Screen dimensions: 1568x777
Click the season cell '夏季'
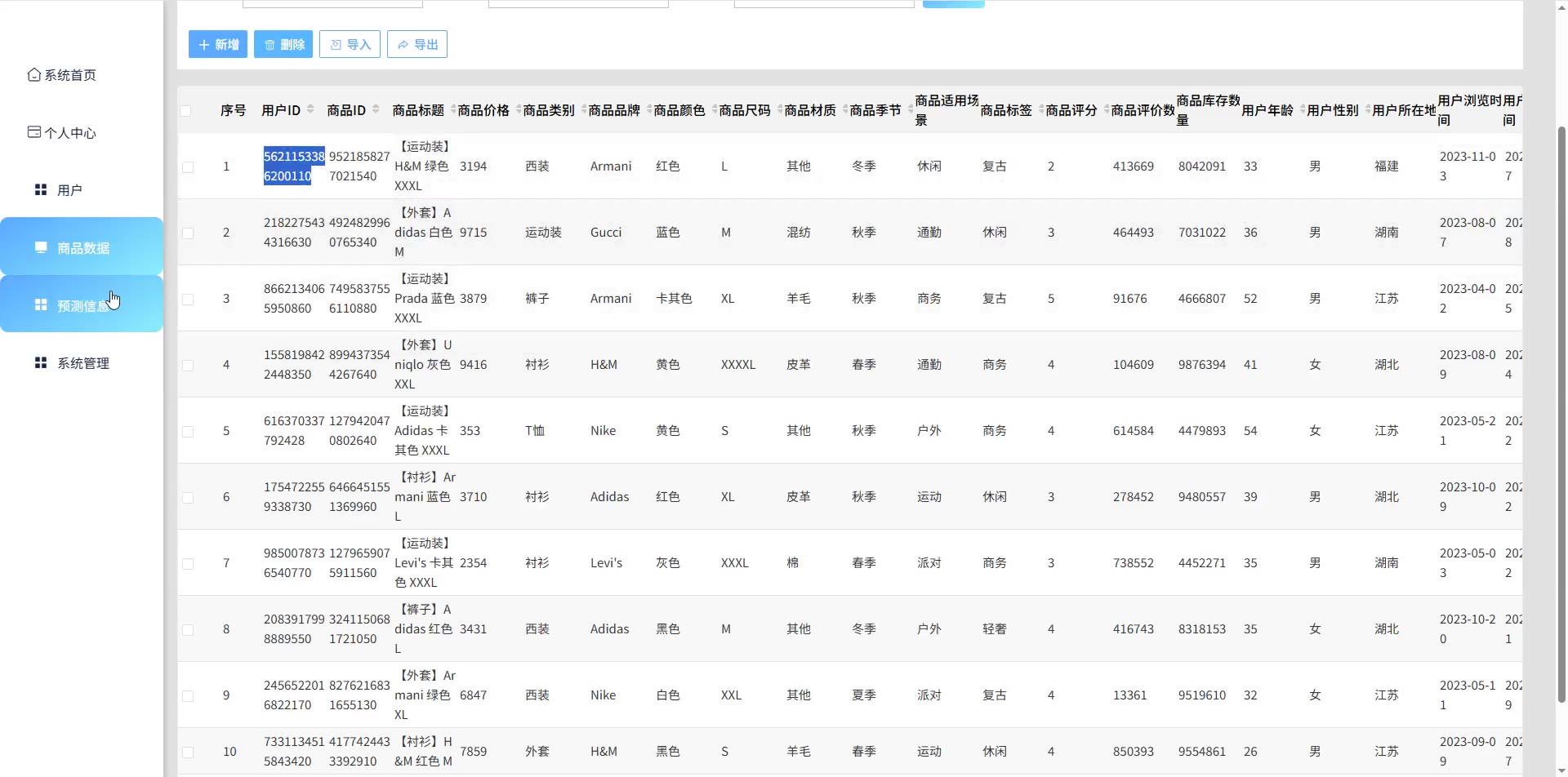coord(864,695)
